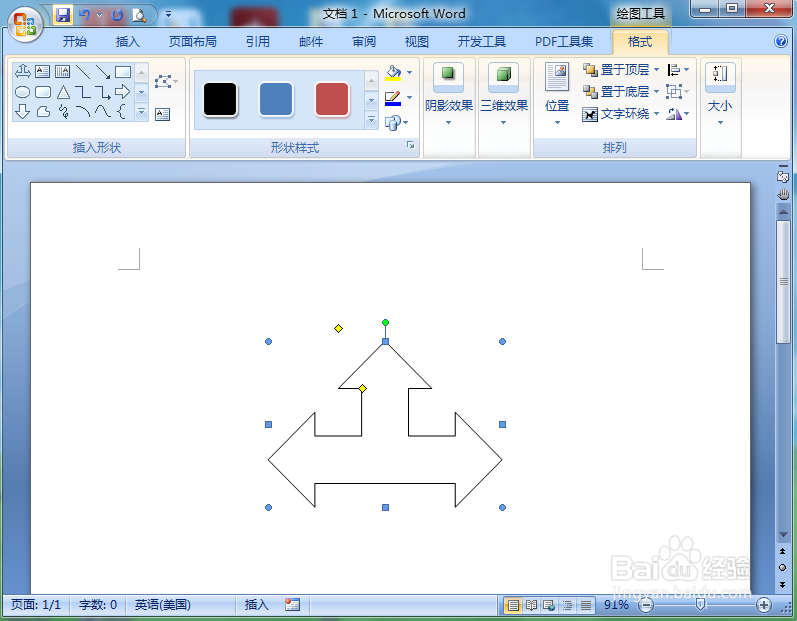Show next row of insert shapes
The height and width of the screenshot is (621, 797).
click(142, 92)
